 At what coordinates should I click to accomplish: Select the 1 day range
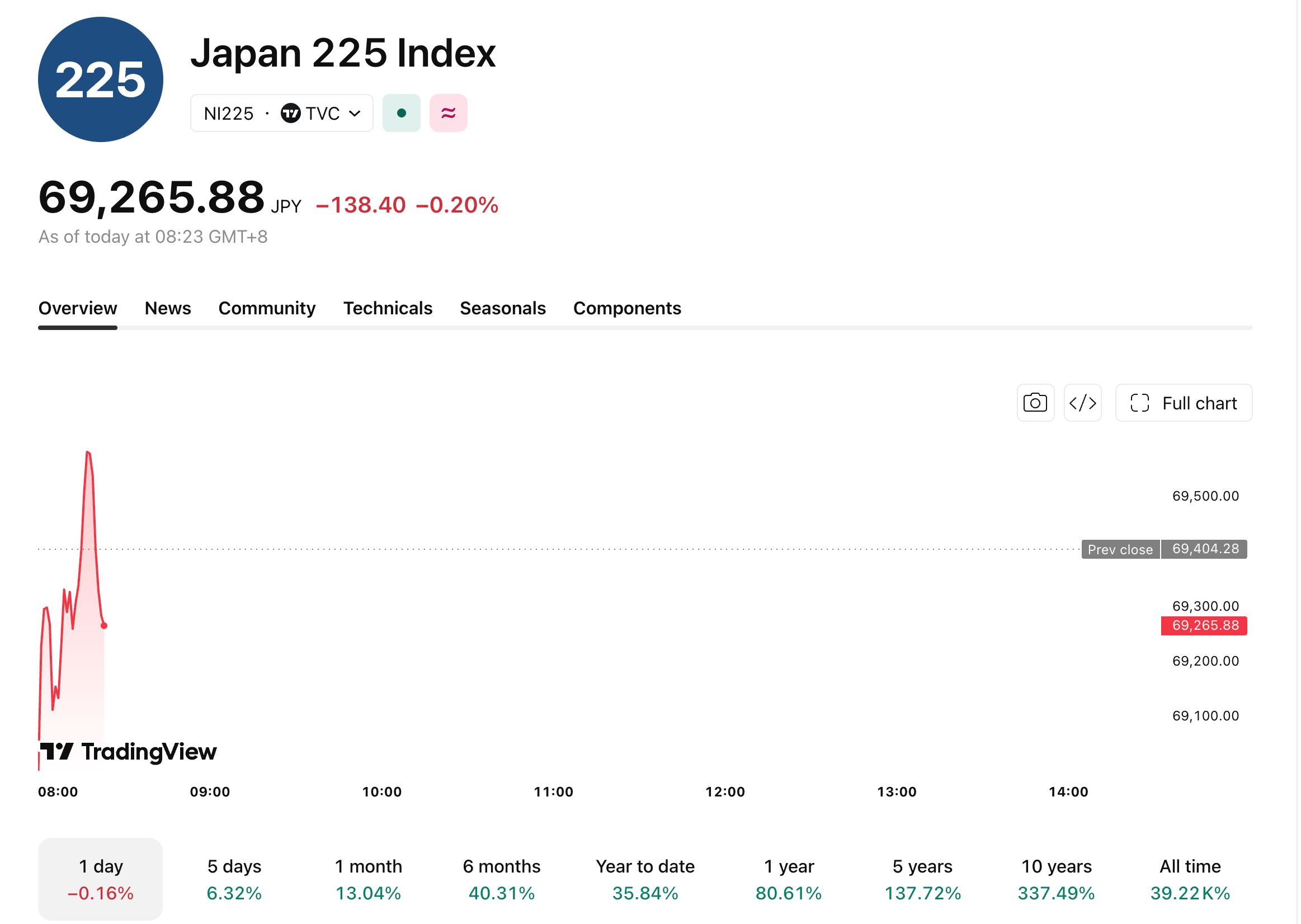click(101, 880)
